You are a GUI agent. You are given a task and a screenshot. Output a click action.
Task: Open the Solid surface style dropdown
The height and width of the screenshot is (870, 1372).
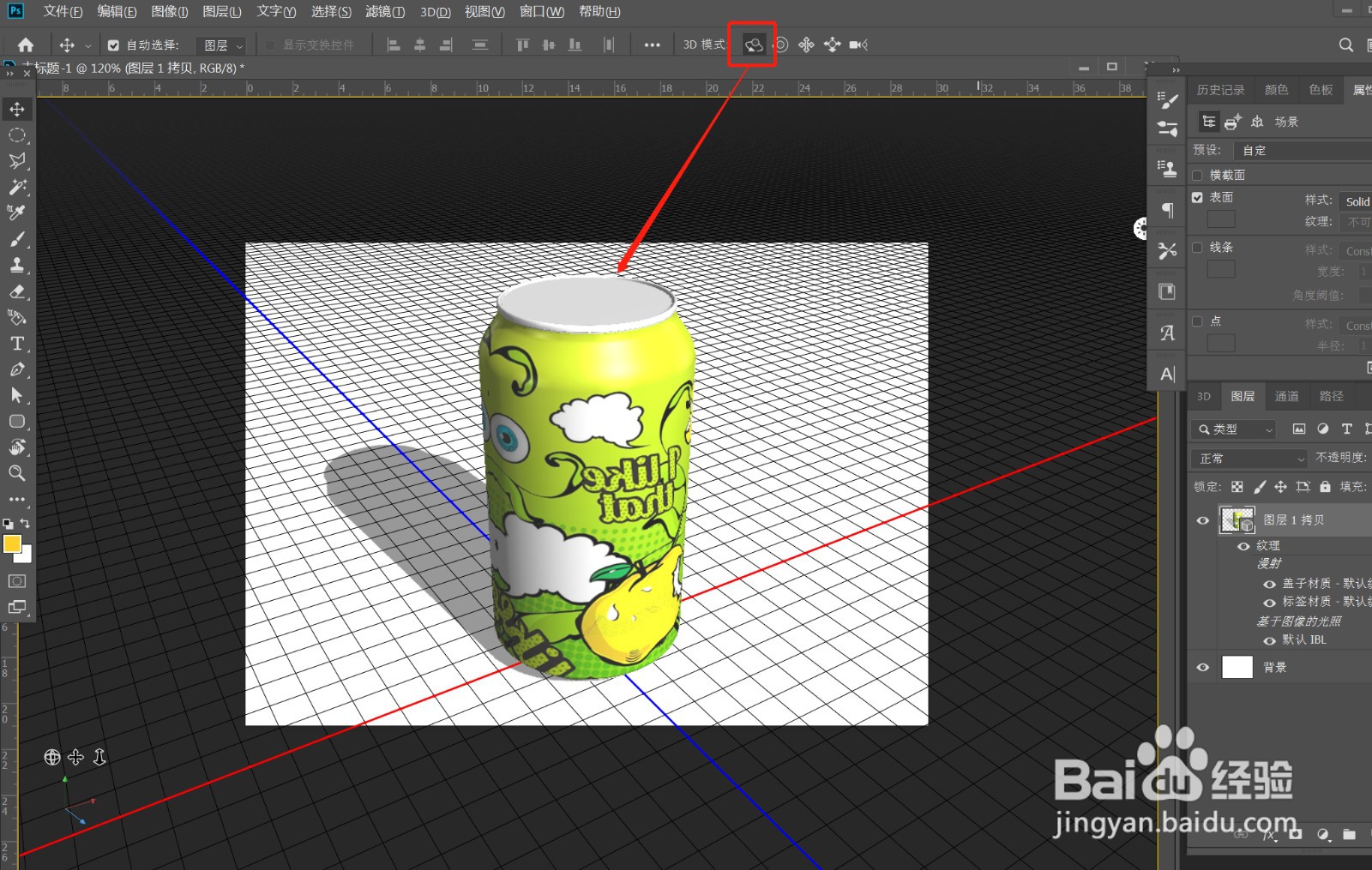(1356, 201)
